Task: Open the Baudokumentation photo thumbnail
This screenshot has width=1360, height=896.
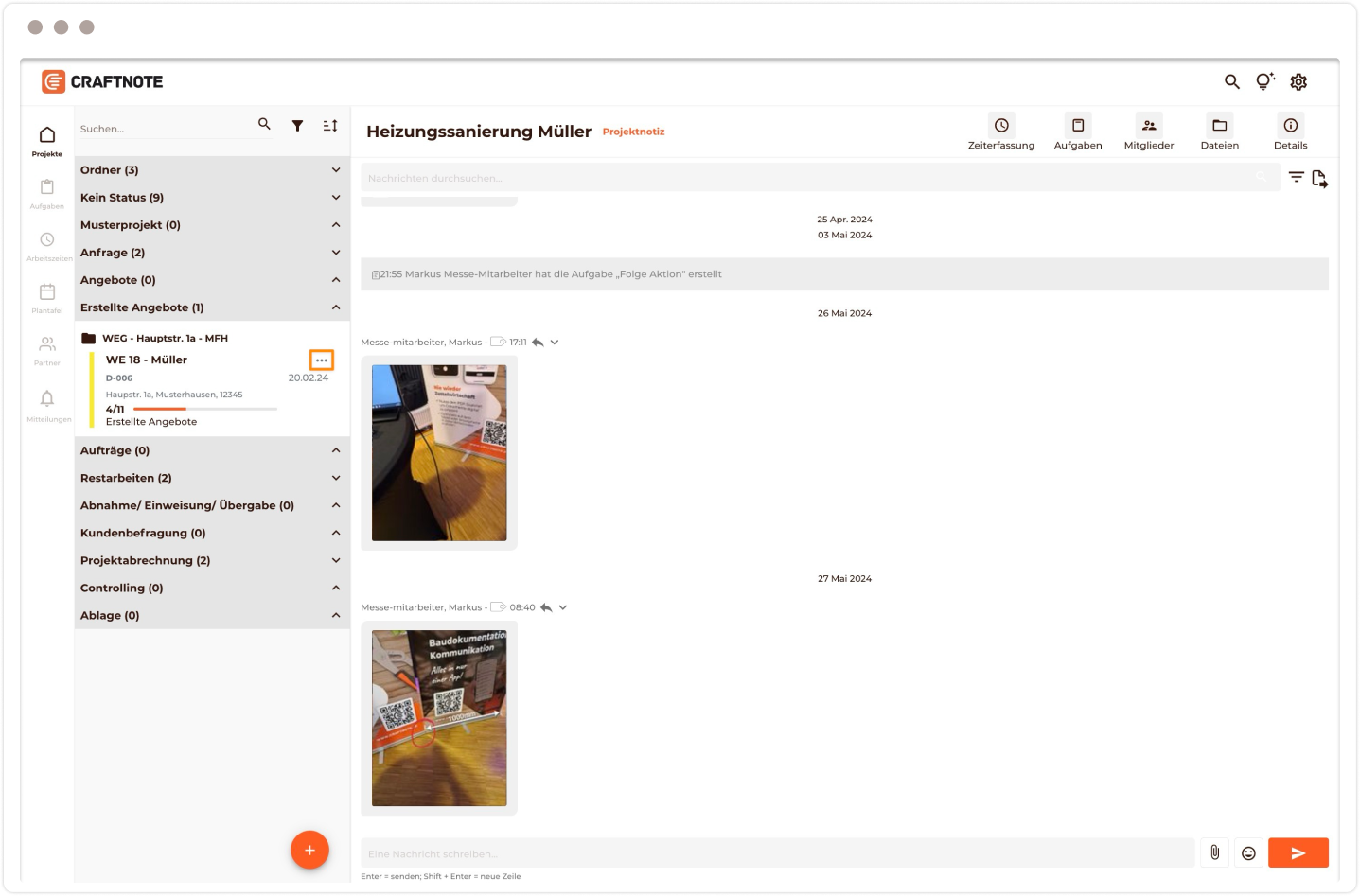Action: tap(439, 718)
